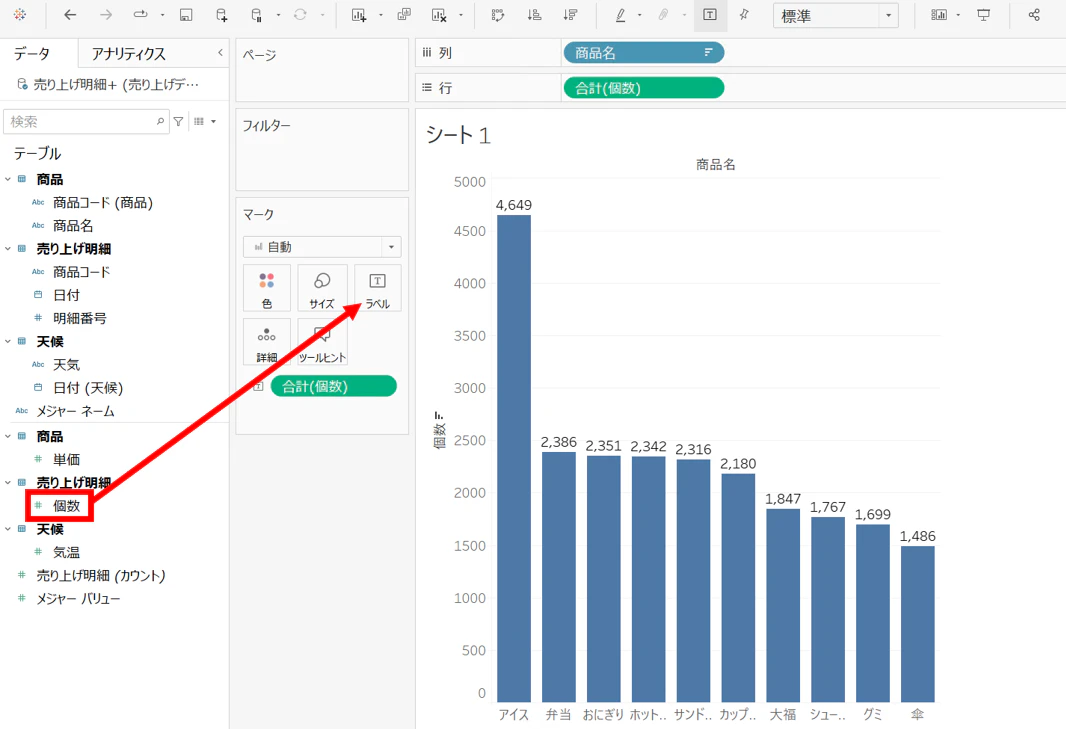Viewport: 1066px width, 729px height.
Task: Swap rows and columns with toolbar icon
Action: coord(498,15)
